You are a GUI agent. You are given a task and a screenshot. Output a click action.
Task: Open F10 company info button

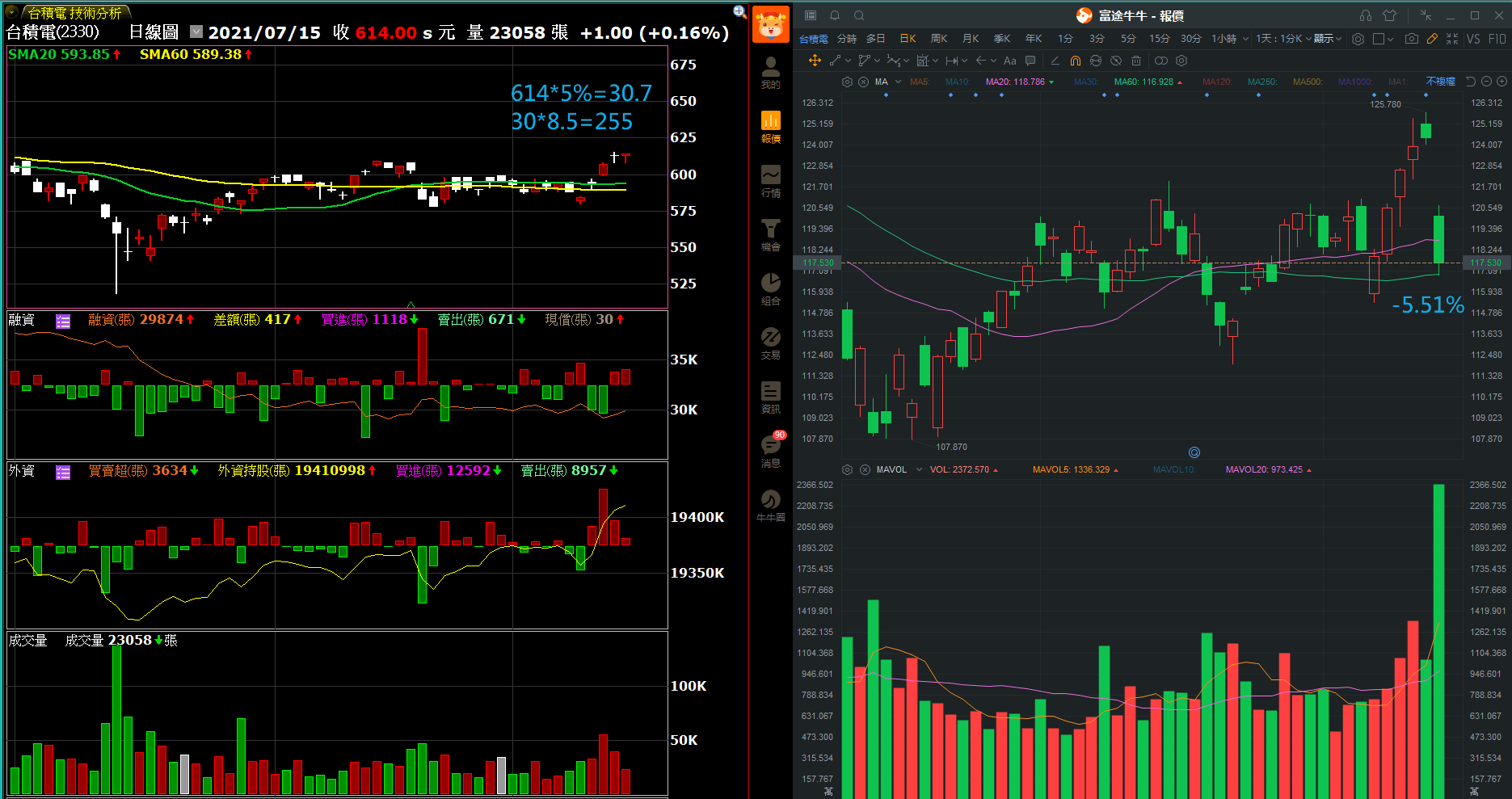1497,39
